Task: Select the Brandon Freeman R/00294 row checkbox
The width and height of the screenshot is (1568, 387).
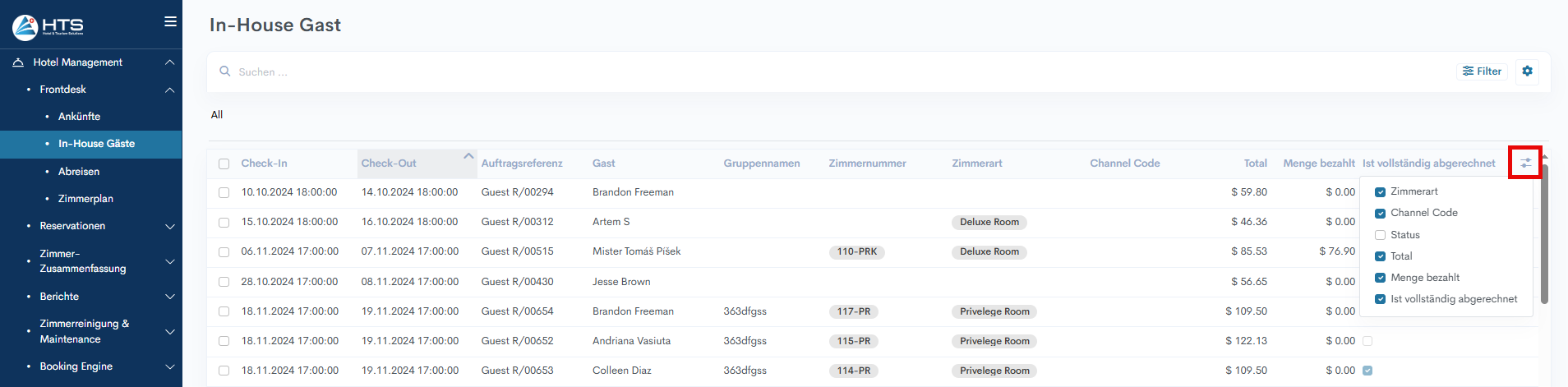Action: 224,192
